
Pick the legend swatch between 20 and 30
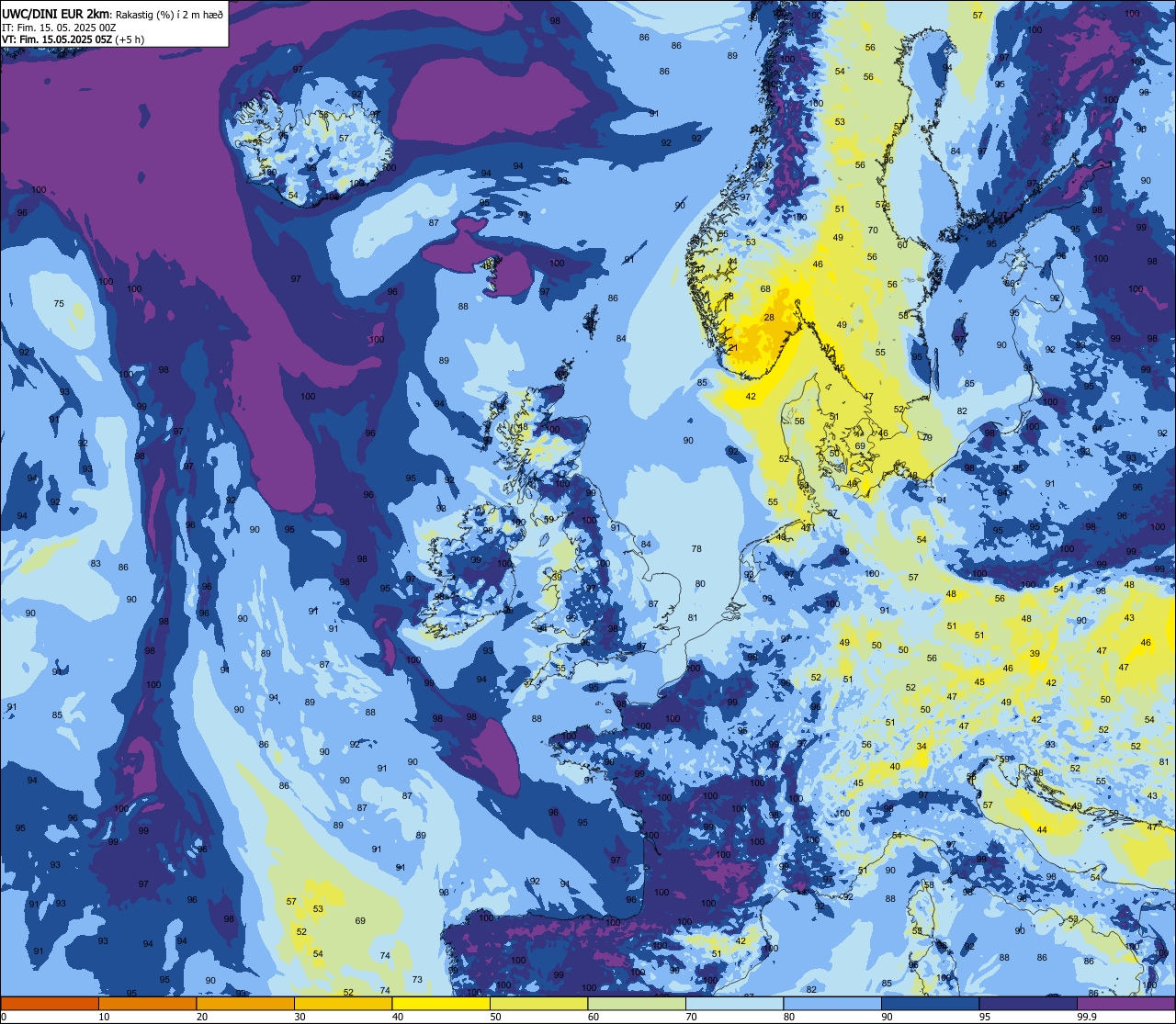[x=245, y=1003]
